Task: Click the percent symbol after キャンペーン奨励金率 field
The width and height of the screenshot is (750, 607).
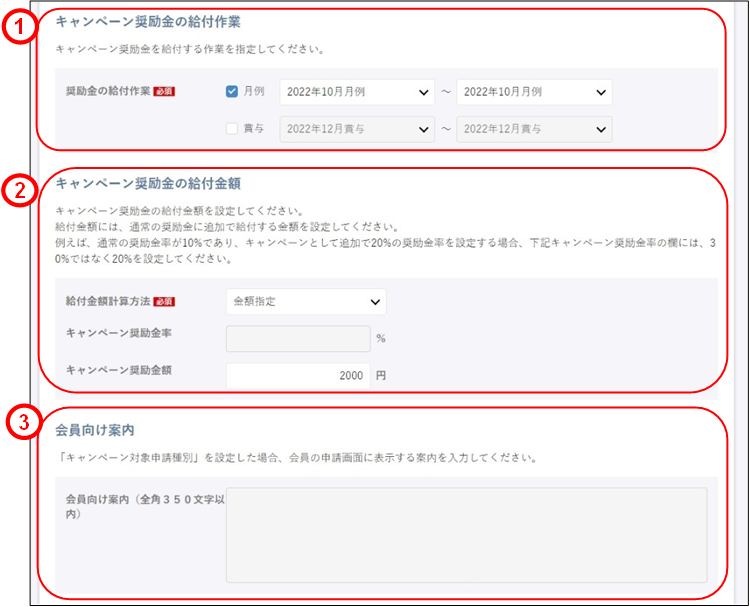Action: tap(381, 339)
